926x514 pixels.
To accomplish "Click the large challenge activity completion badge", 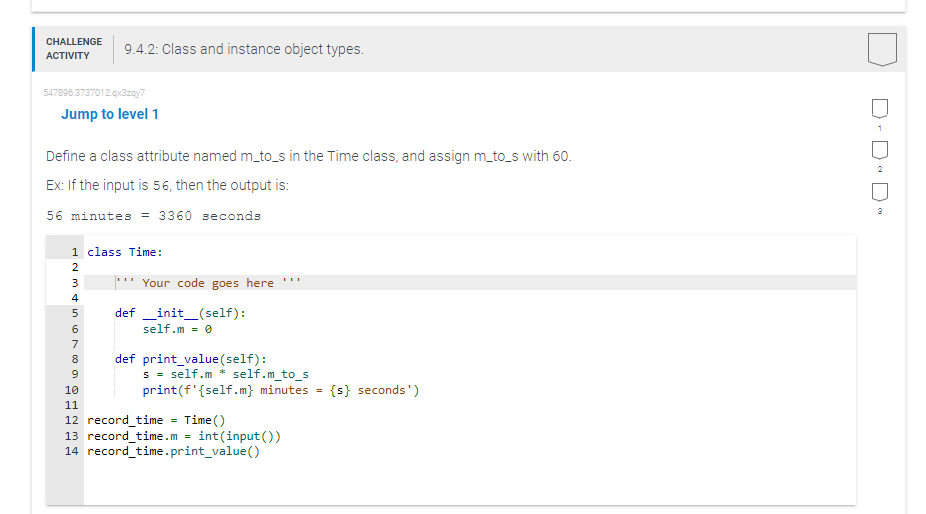I will (882, 49).
